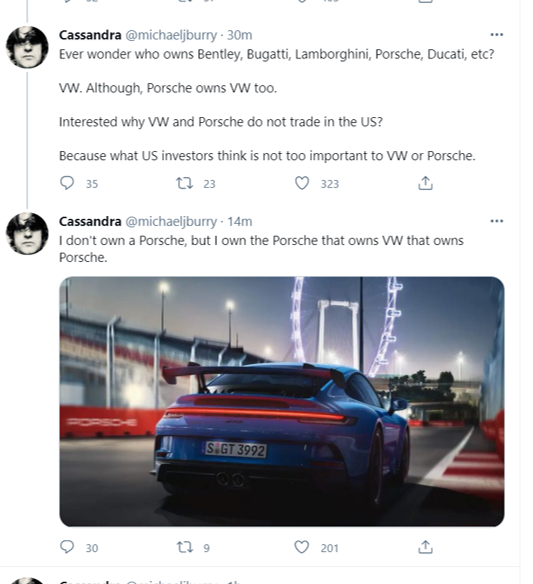Open more options on the 14m tweet
The image size is (533, 584).
tap(496, 221)
